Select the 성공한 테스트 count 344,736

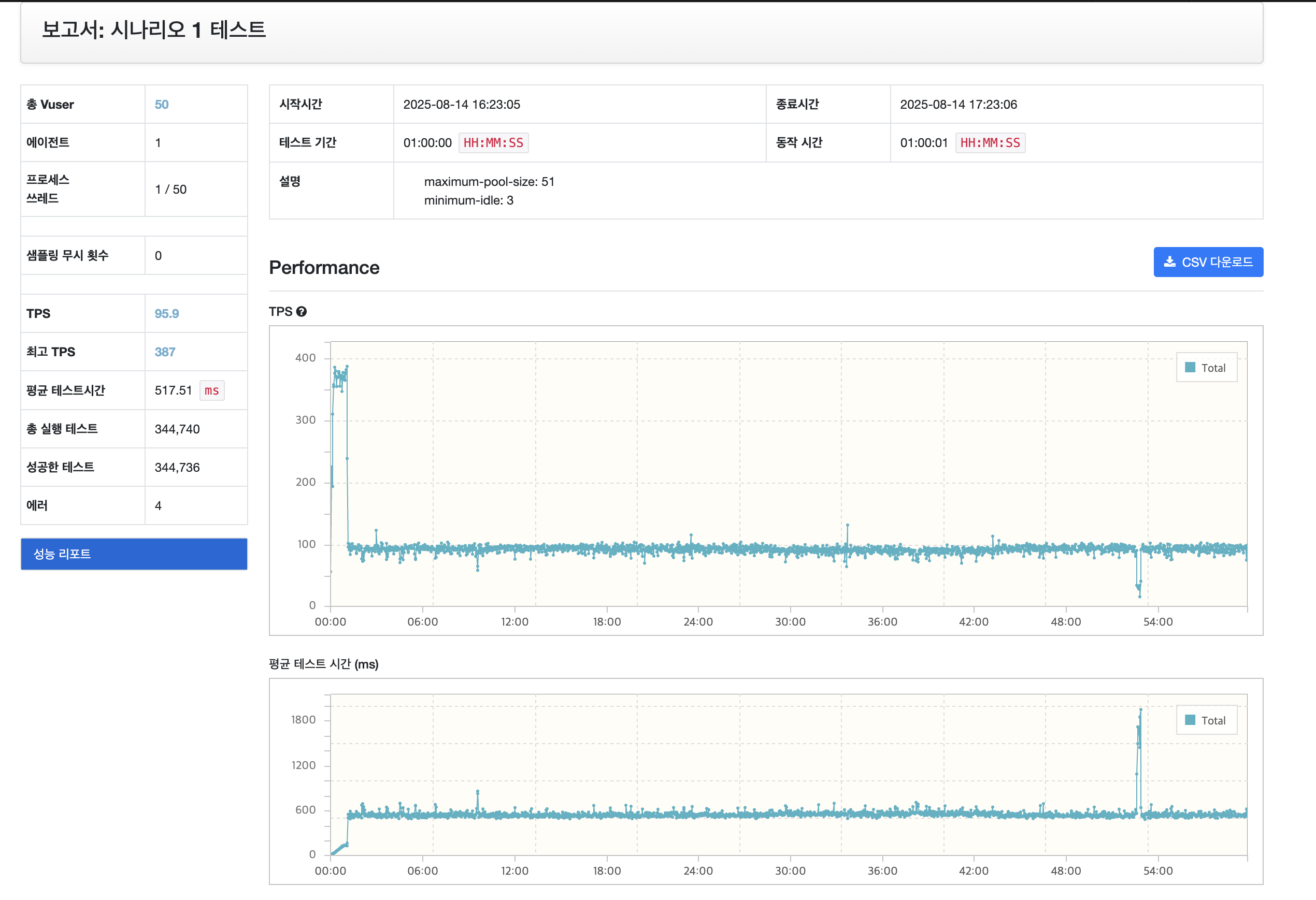pos(177,468)
